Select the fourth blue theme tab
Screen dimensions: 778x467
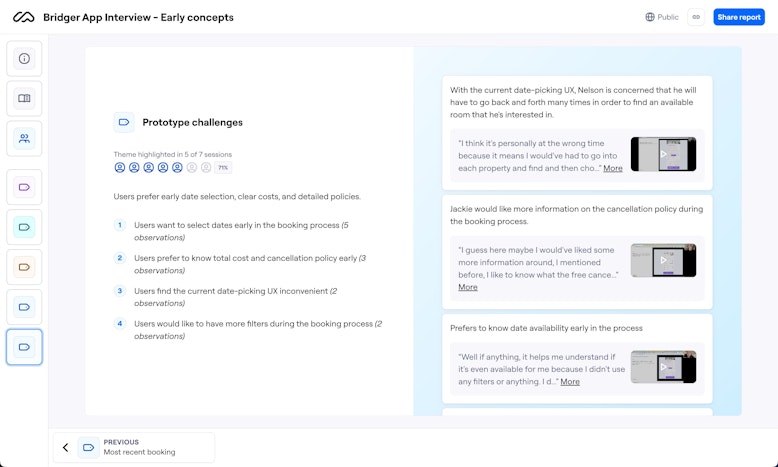click(24, 307)
